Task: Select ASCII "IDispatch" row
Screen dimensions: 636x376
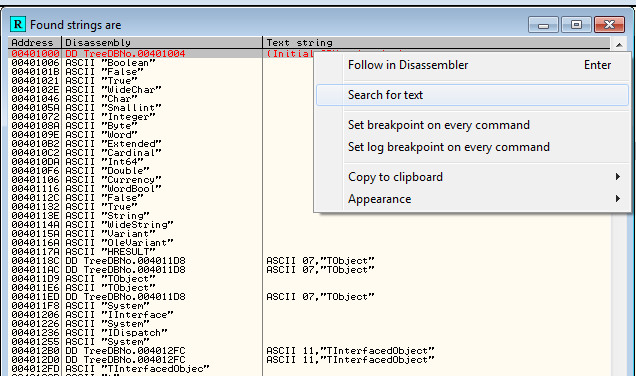Action: click(309, 332)
